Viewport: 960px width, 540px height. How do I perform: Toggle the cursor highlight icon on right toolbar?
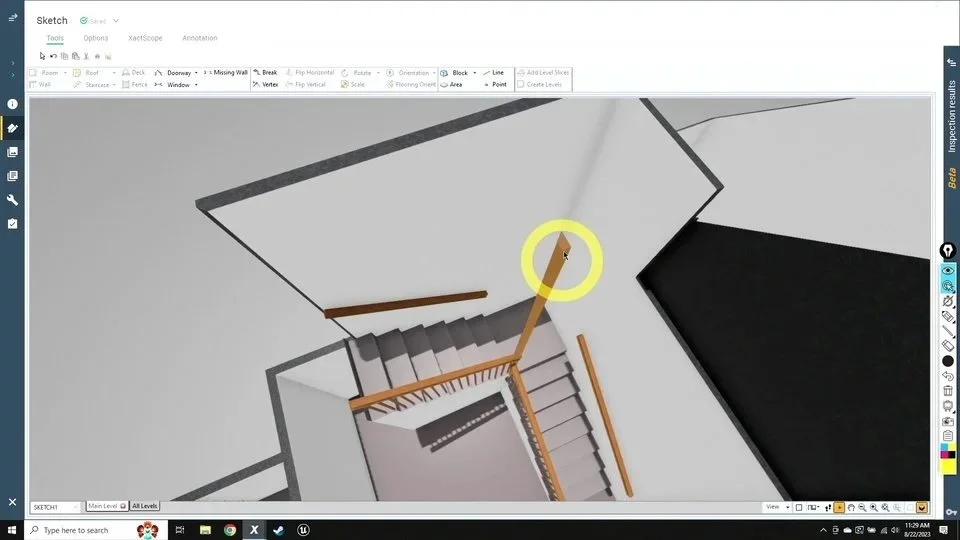click(x=948, y=285)
